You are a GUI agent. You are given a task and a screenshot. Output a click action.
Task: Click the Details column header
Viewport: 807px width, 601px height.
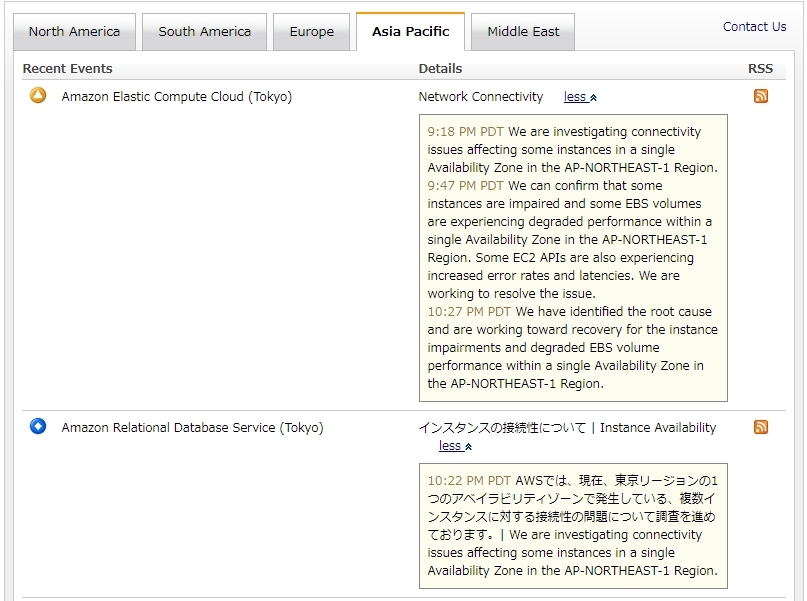(x=440, y=69)
